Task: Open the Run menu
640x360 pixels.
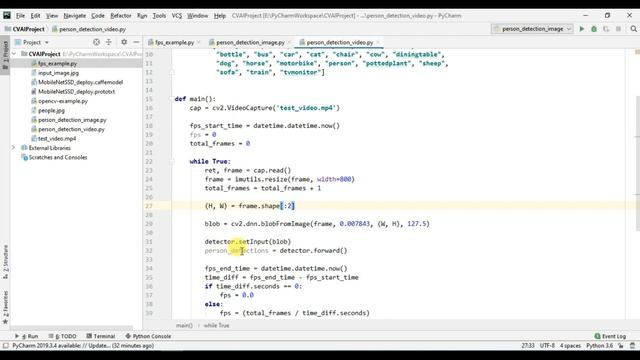Action: pyautogui.click(x=142, y=16)
